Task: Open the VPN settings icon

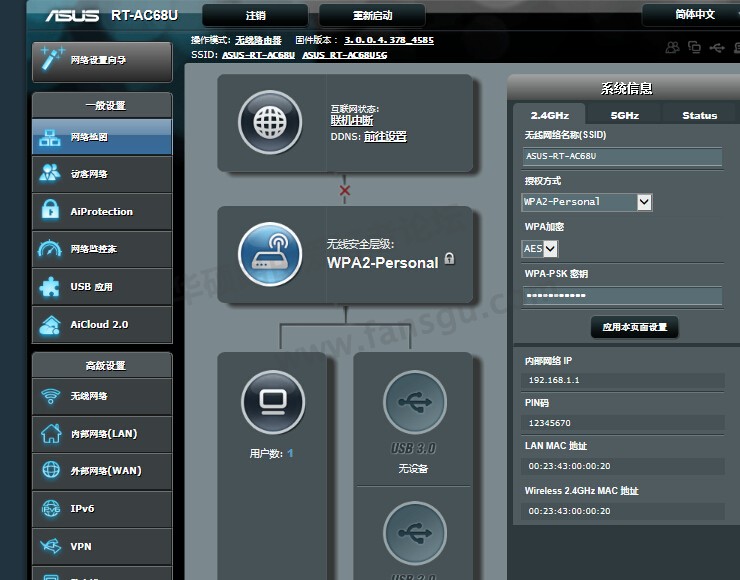Action: 50,546
